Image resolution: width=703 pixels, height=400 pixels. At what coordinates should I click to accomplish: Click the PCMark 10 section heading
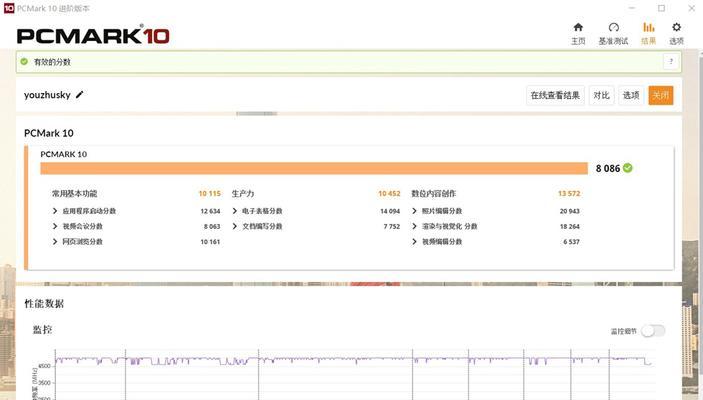click(48, 133)
